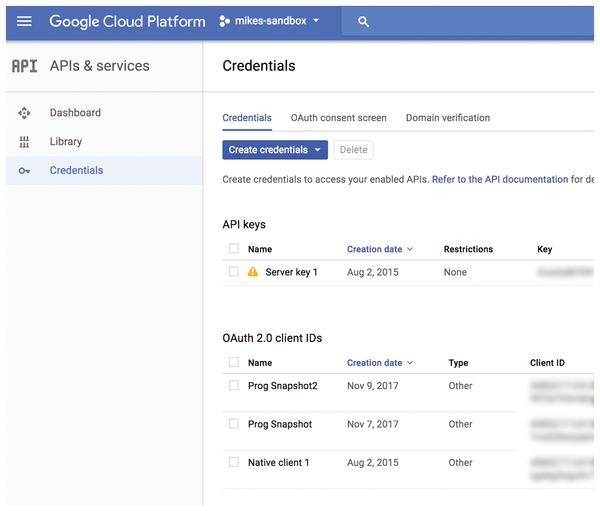Click the API logo icon
600x511 pixels.
(x=24, y=66)
